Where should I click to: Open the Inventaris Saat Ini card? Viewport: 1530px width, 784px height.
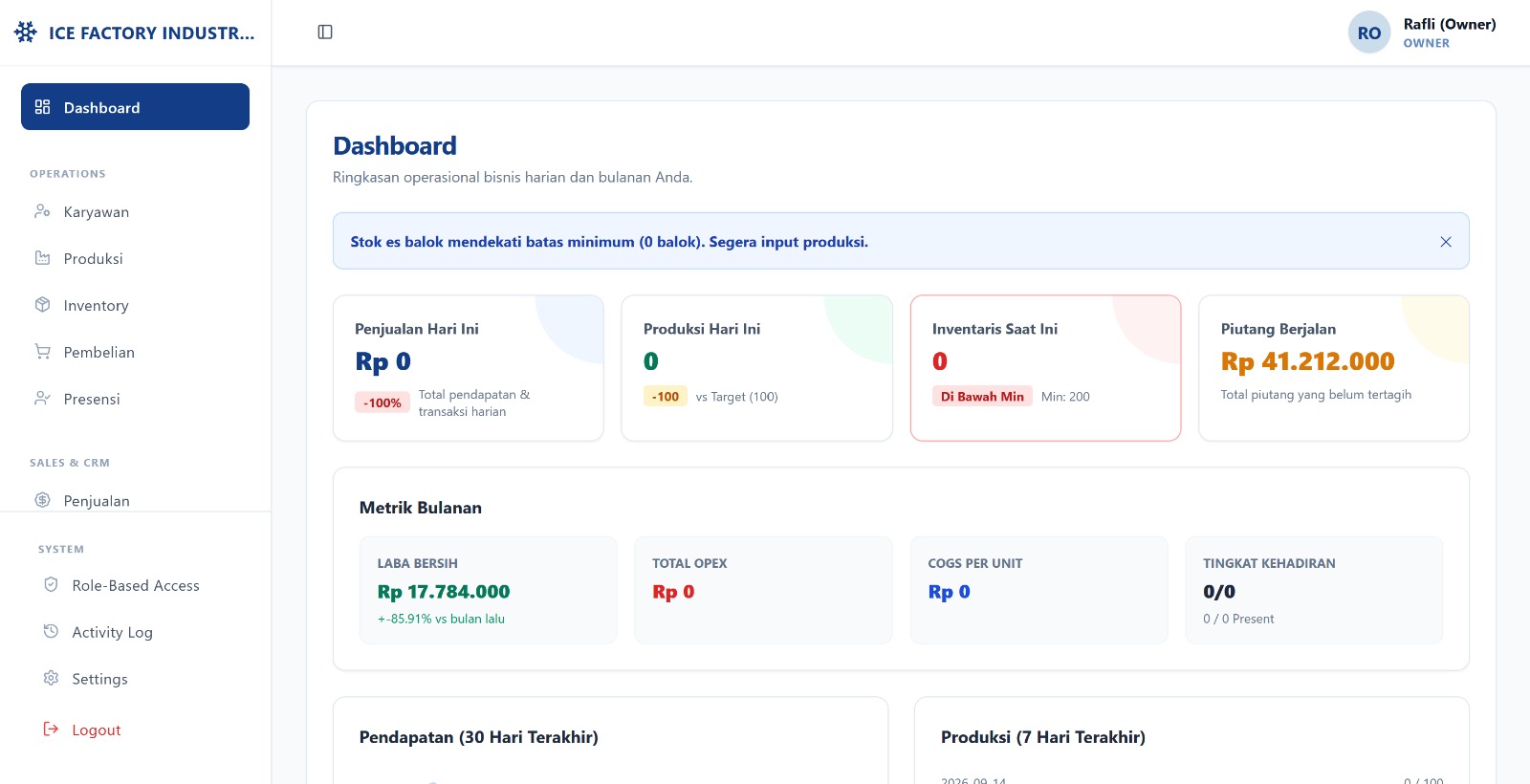1045,368
